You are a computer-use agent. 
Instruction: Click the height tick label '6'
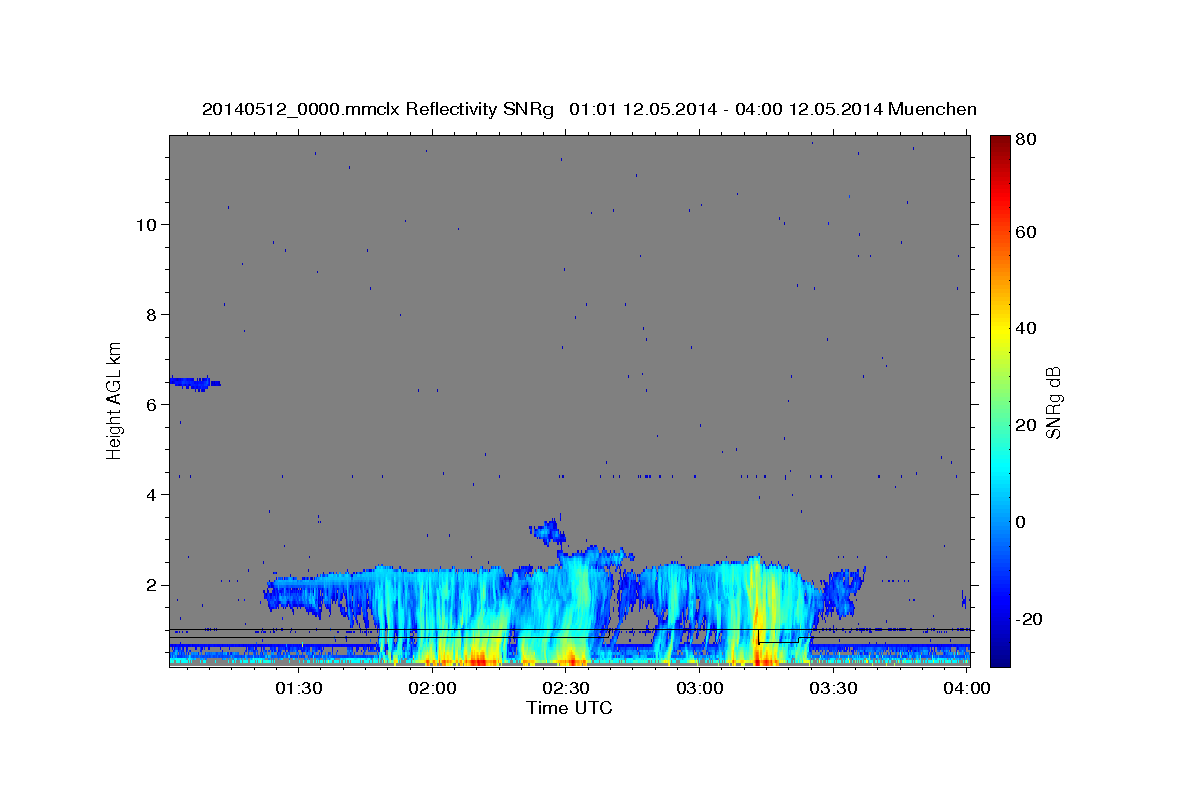pyautogui.click(x=151, y=404)
